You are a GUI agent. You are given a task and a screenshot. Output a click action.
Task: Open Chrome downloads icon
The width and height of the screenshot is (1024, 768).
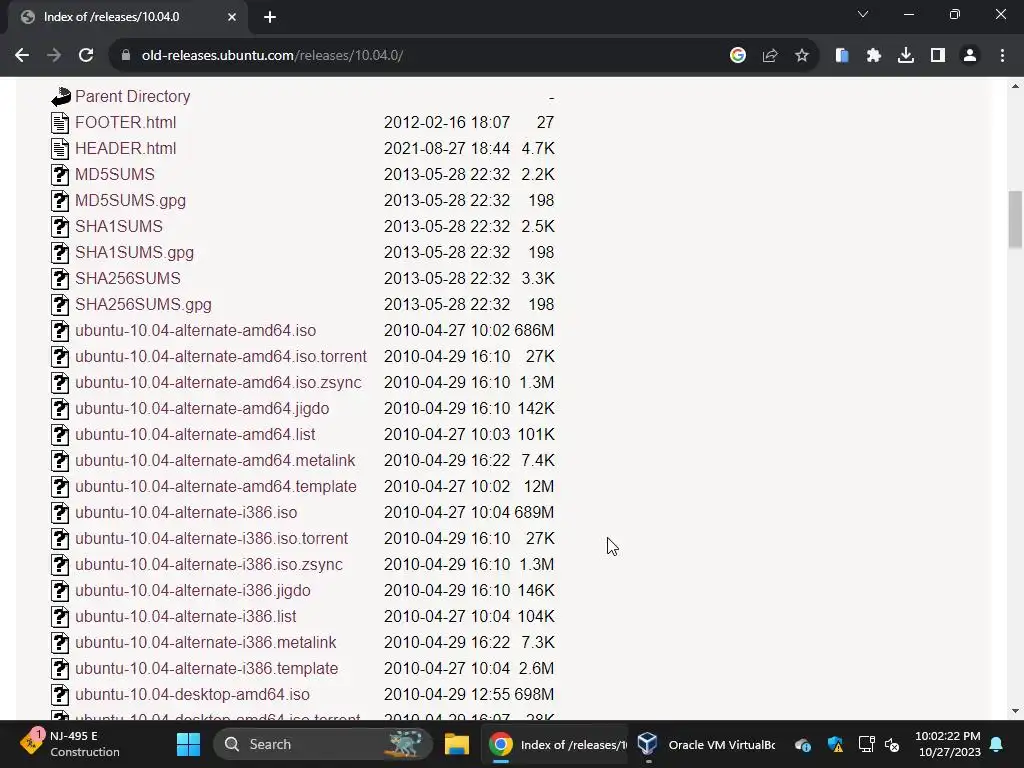click(x=905, y=56)
